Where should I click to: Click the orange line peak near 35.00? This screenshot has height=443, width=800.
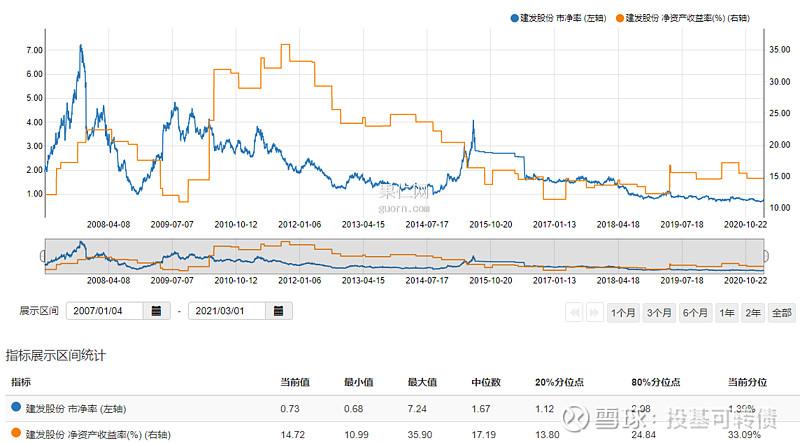click(285, 45)
